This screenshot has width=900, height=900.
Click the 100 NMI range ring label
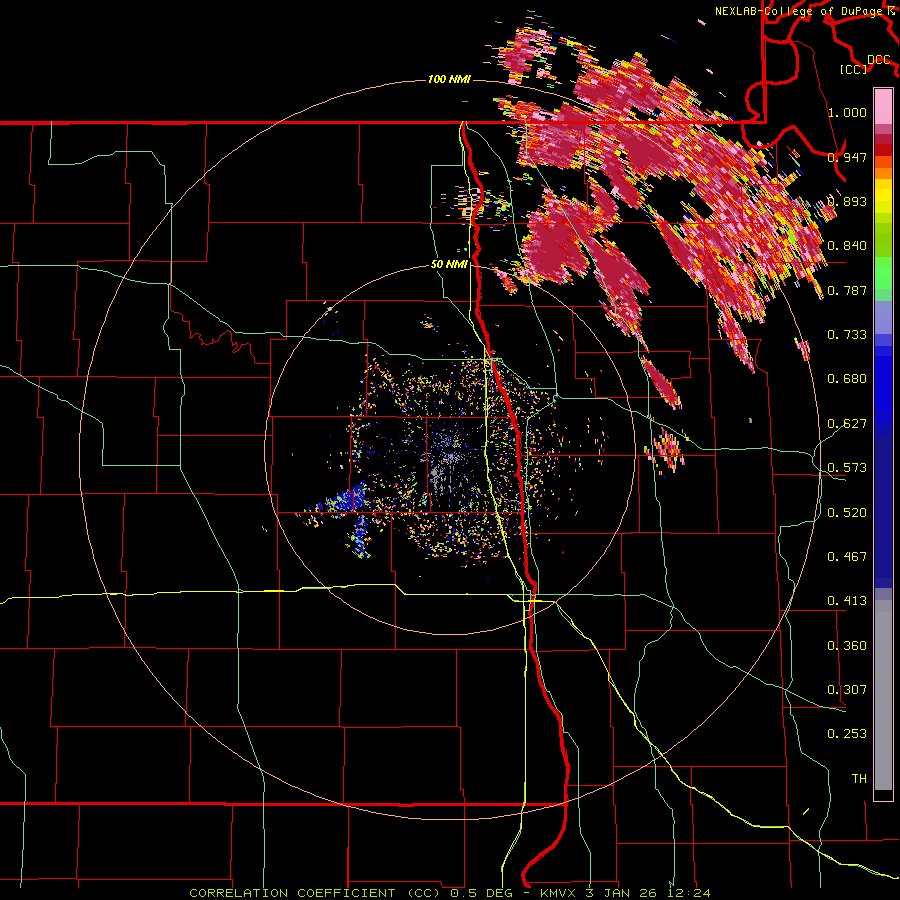[x=449, y=79]
